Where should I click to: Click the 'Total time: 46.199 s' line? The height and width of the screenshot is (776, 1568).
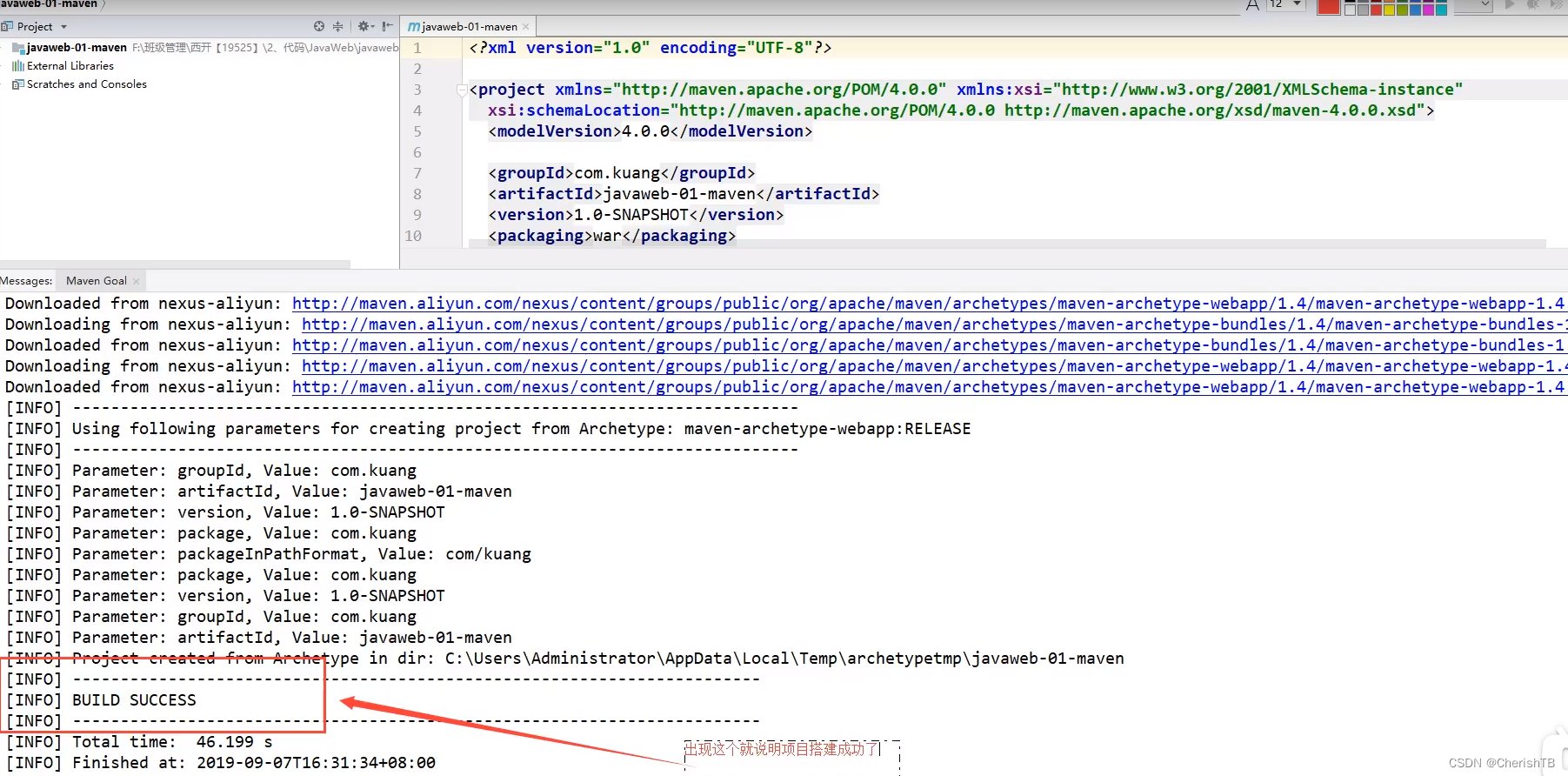click(139, 742)
